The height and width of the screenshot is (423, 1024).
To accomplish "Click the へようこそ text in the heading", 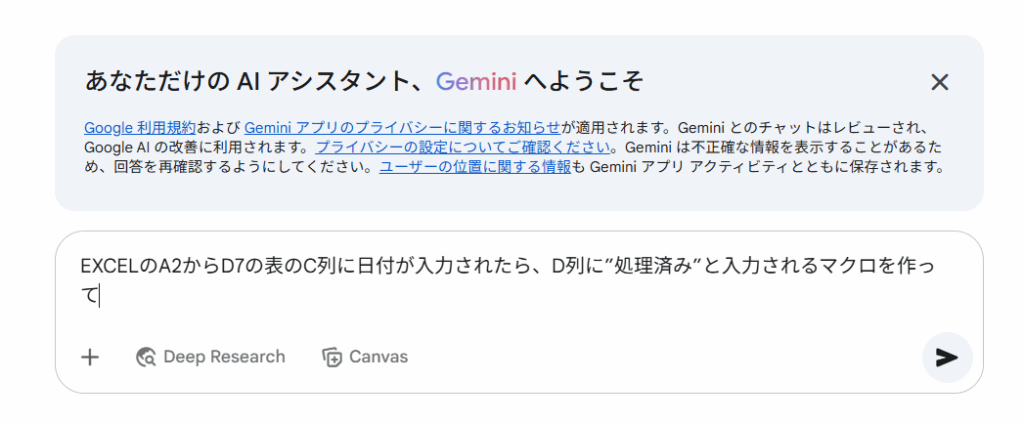I will (x=584, y=82).
